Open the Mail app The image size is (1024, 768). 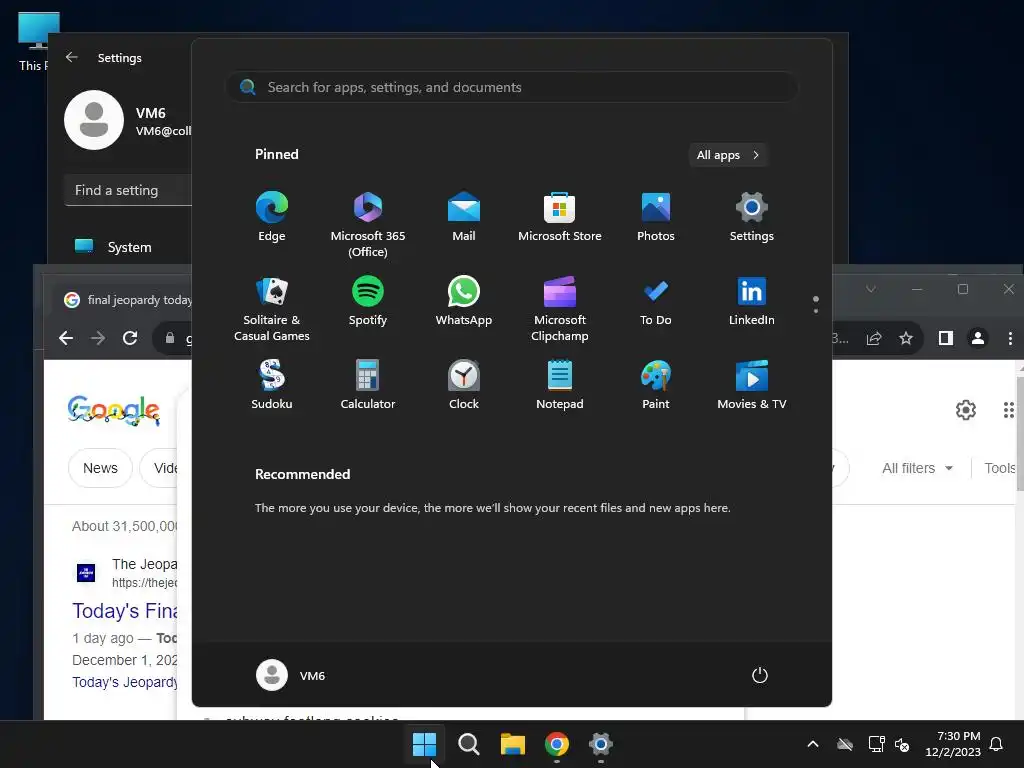pos(464,217)
